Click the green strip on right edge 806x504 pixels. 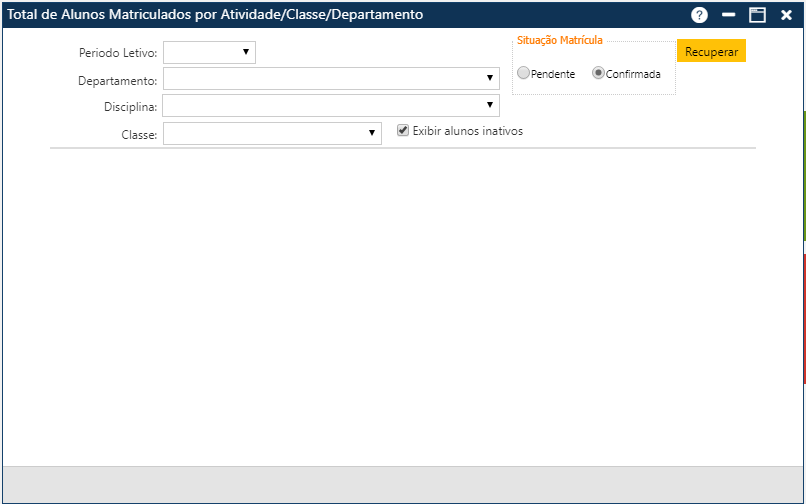(804, 175)
